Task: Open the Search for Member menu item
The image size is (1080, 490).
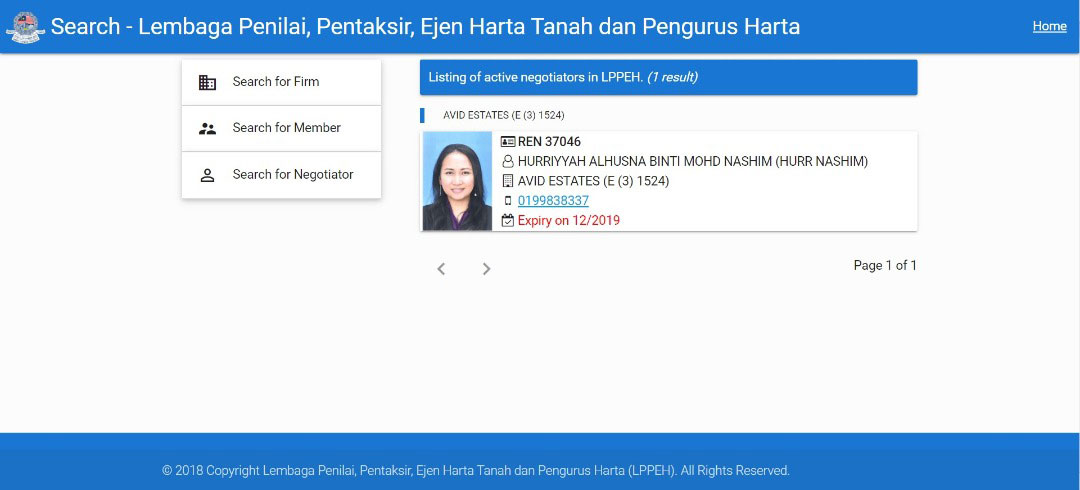Action: pyautogui.click(x=281, y=128)
